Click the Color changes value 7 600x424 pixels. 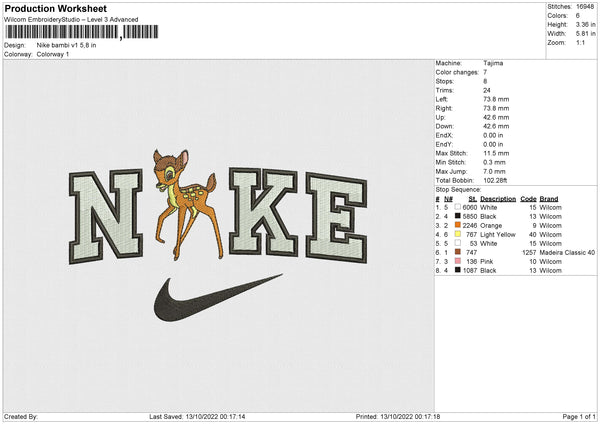[x=485, y=72]
